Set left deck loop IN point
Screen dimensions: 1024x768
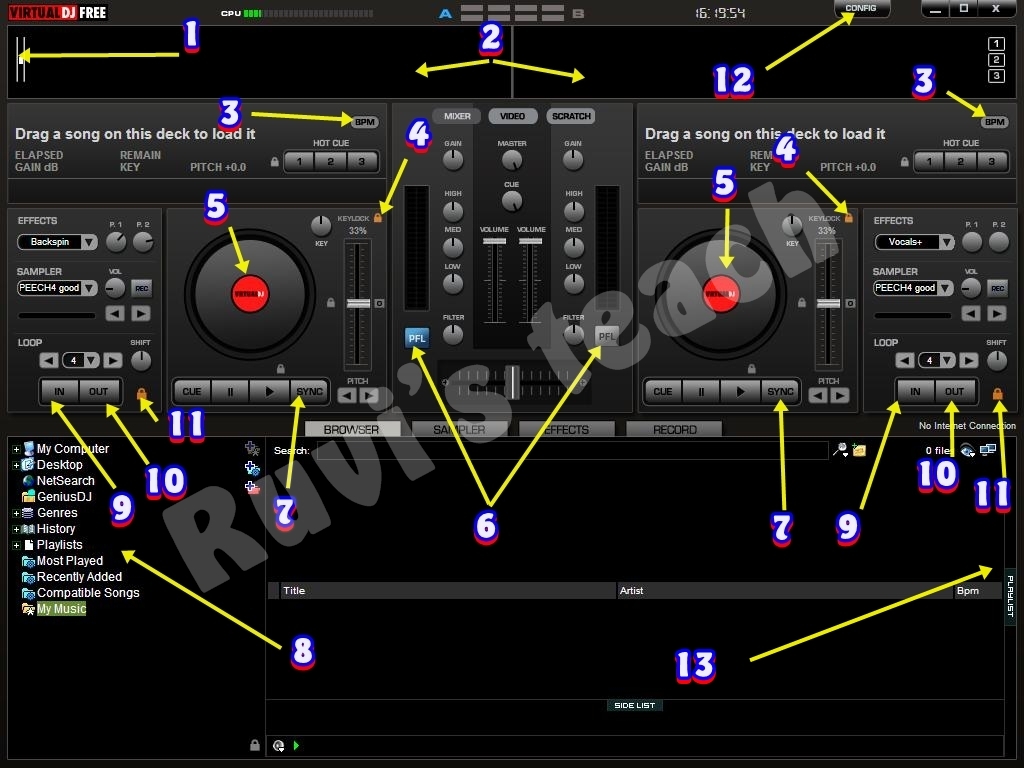coord(59,391)
